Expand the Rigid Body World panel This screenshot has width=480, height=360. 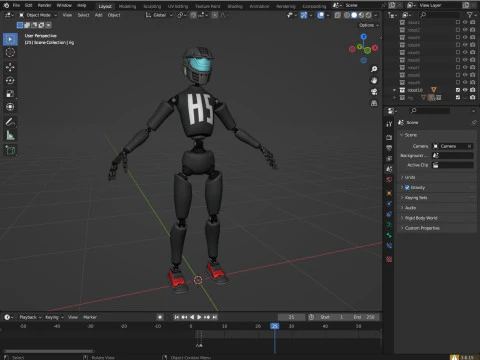click(437, 218)
